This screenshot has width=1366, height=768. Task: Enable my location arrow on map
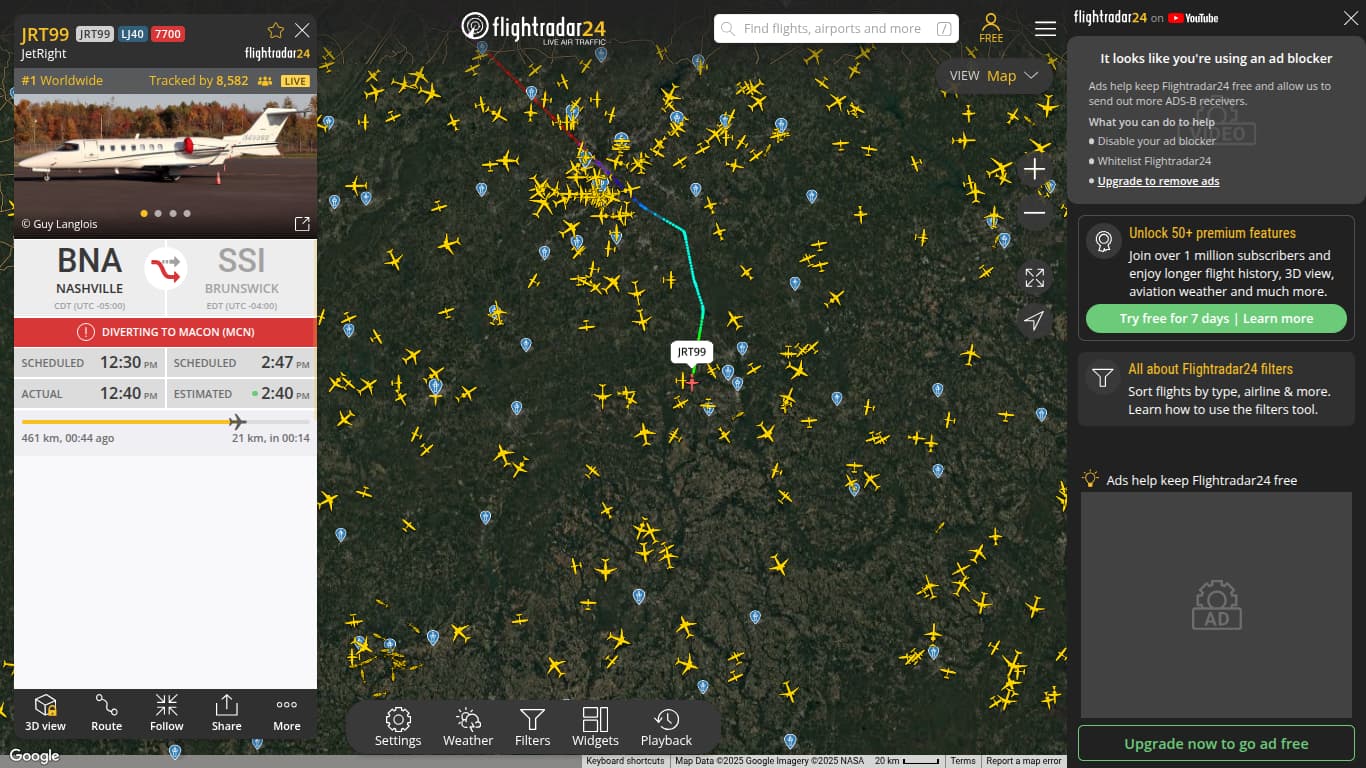(1035, 320)
